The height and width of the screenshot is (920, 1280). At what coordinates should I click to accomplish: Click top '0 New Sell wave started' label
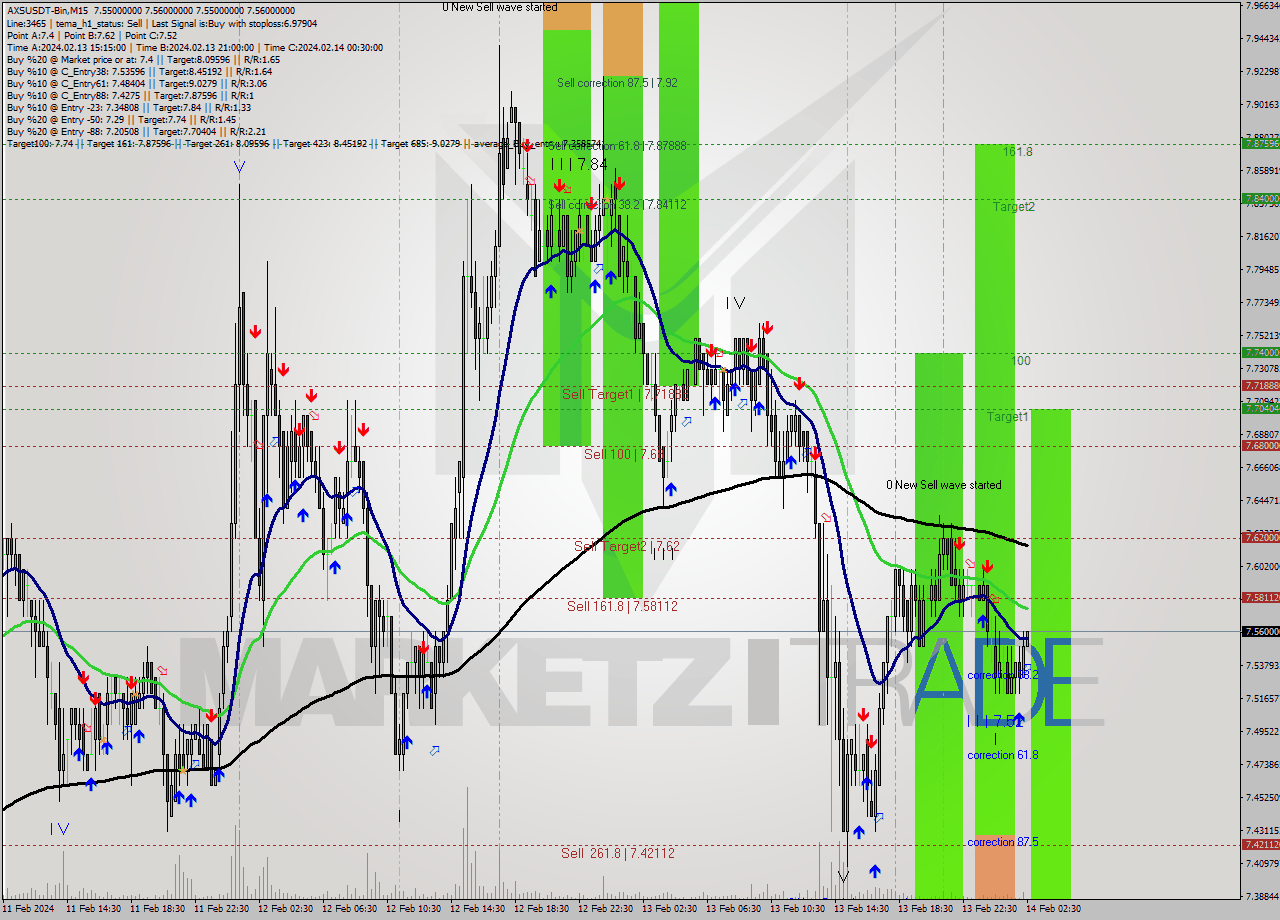tap(500, 7)
